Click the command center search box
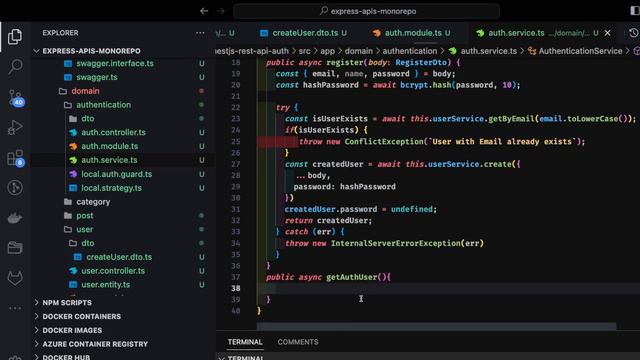The width and height of the screenshot is (640, 360). [x=366, y=11]
